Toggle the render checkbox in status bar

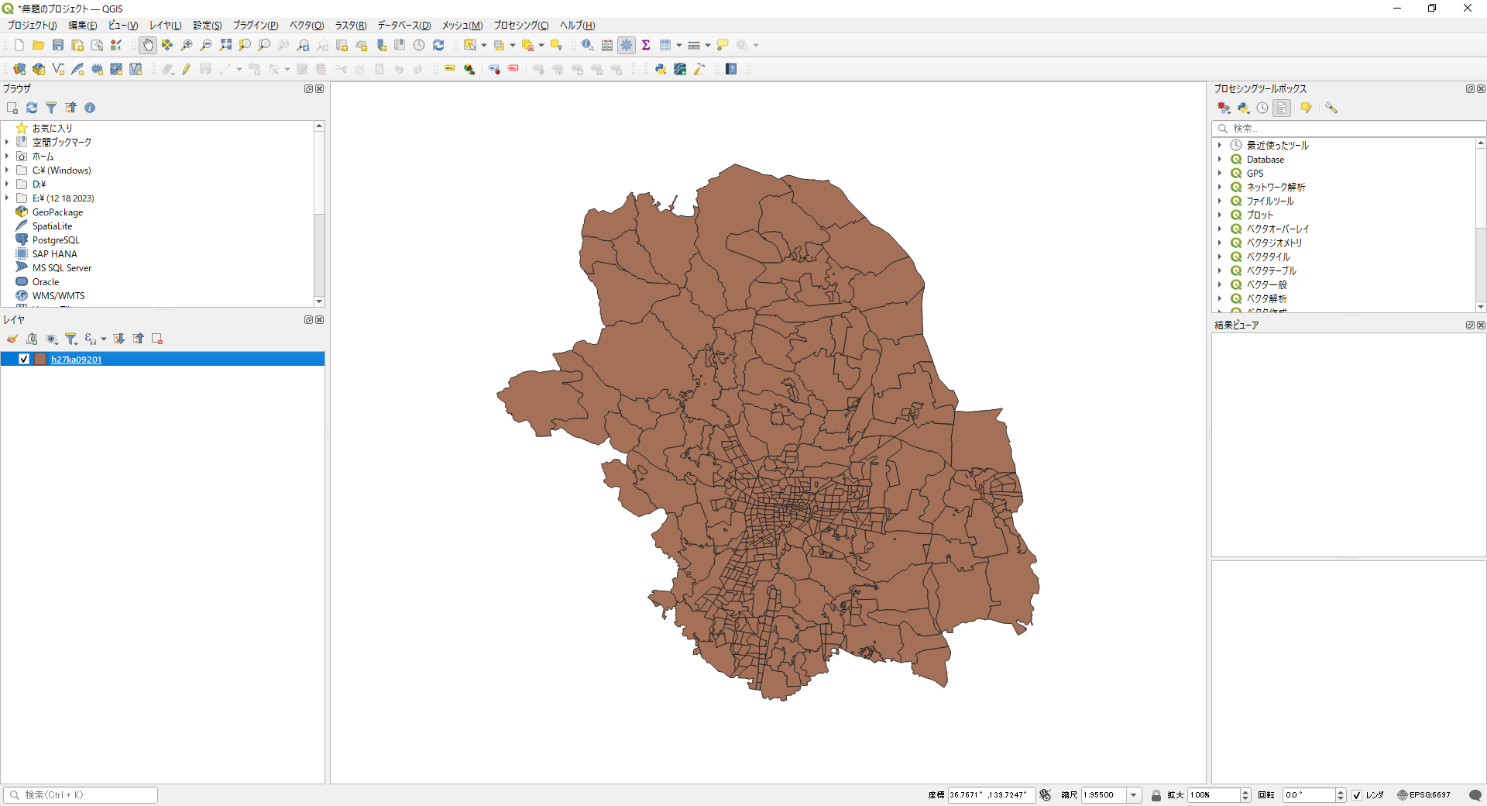pos(1356,795)
